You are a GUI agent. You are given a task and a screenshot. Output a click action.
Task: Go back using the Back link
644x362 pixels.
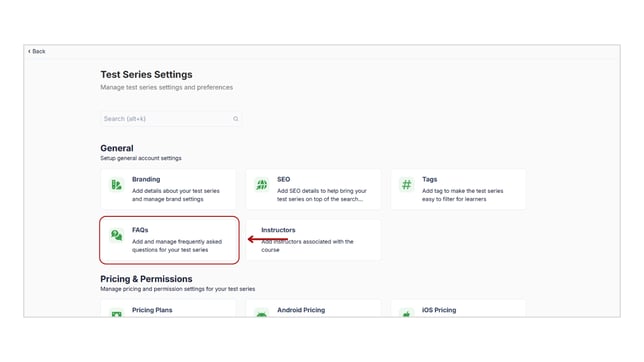(37, 51)
